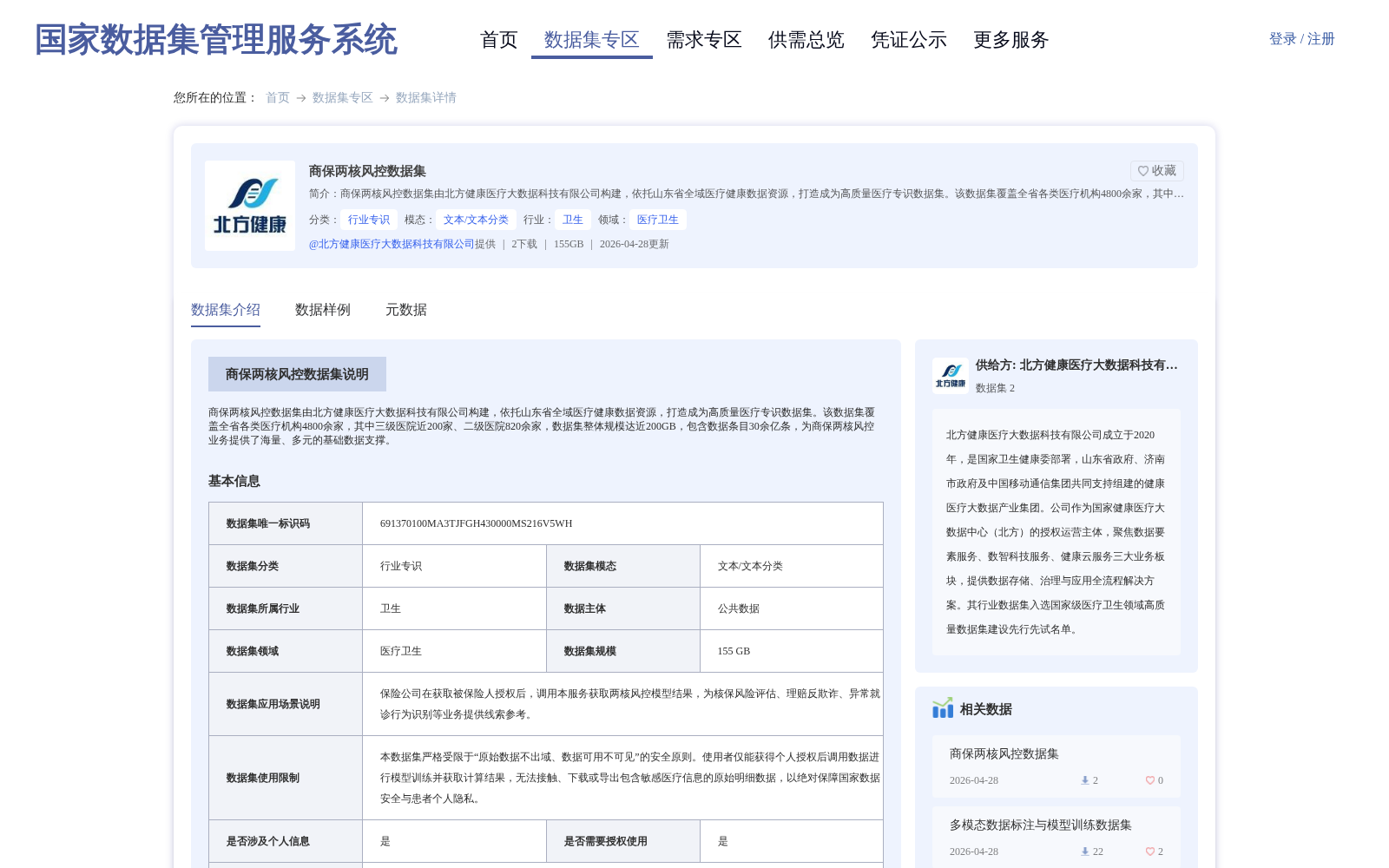
Task: Click 数据集唯一标识码 table label
Action: tap(268, 523)
